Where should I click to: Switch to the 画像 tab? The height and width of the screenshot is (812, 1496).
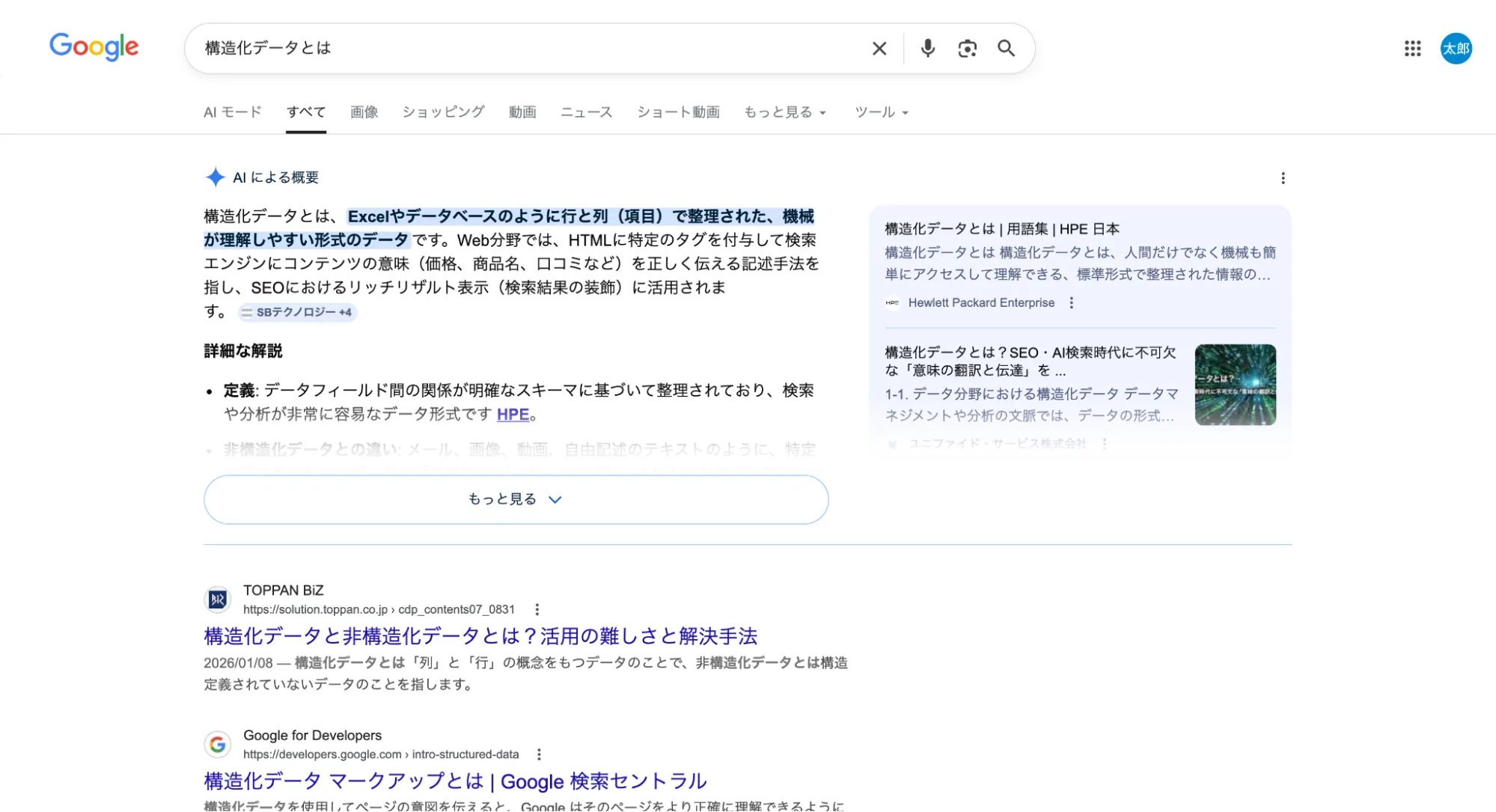pyautogui.click(x=364, y=112)
